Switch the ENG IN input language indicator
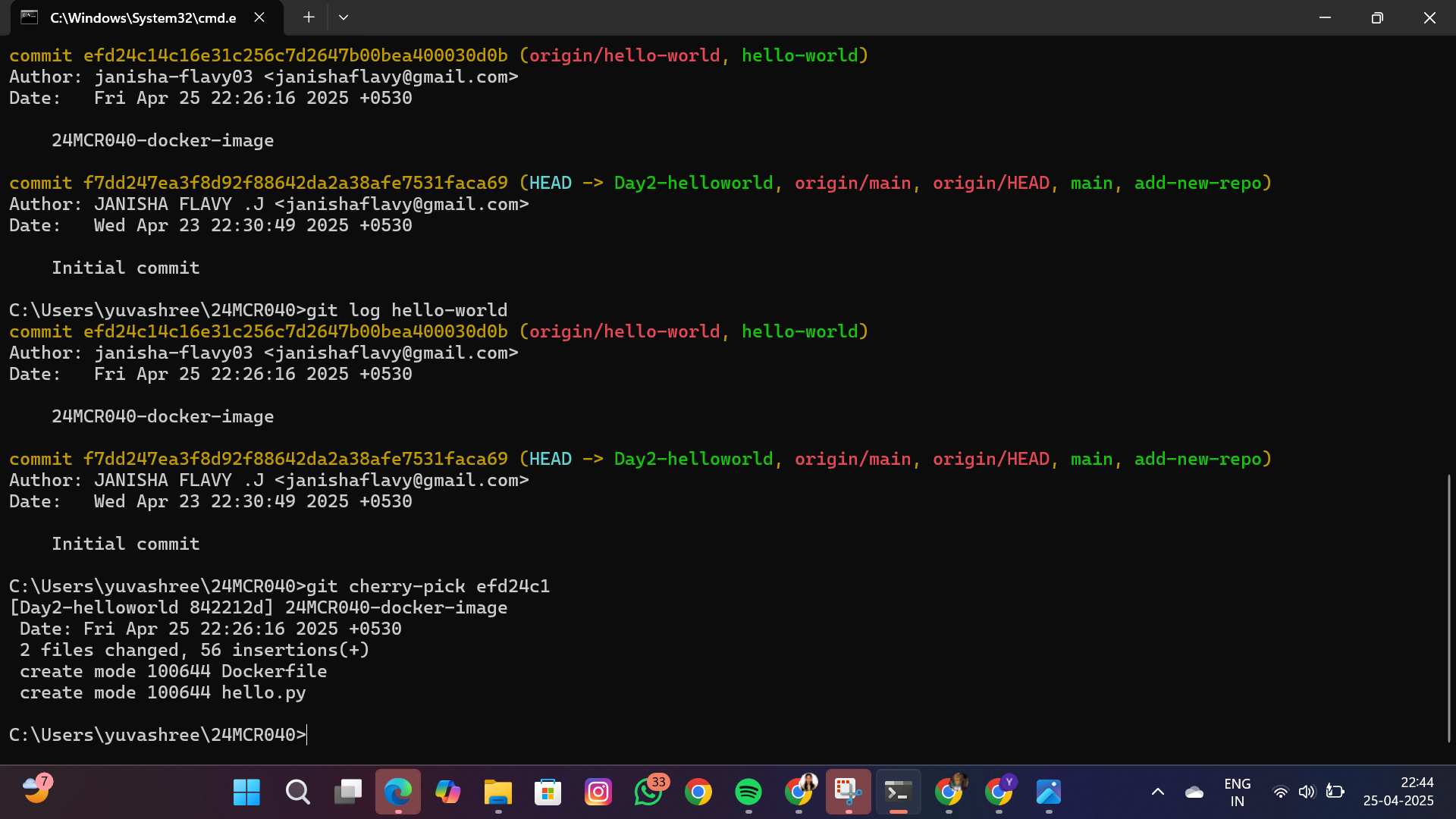 click(1237, 792)
